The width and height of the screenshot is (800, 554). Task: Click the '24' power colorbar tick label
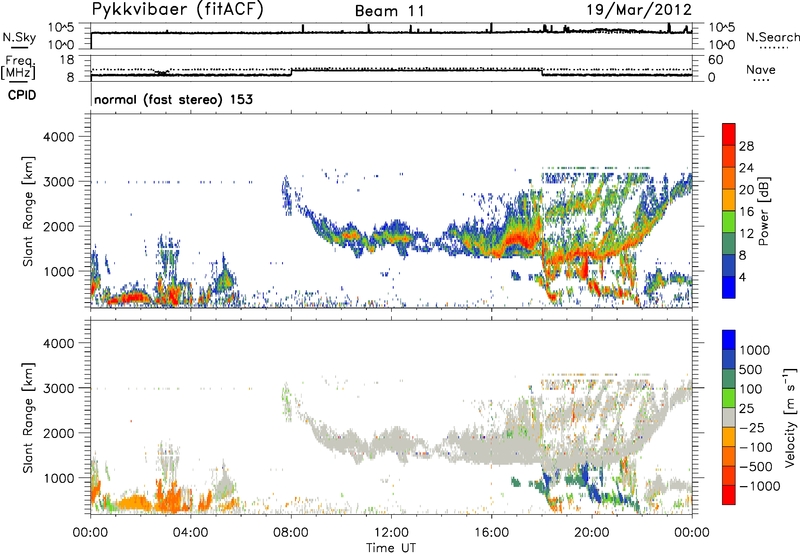746,168
